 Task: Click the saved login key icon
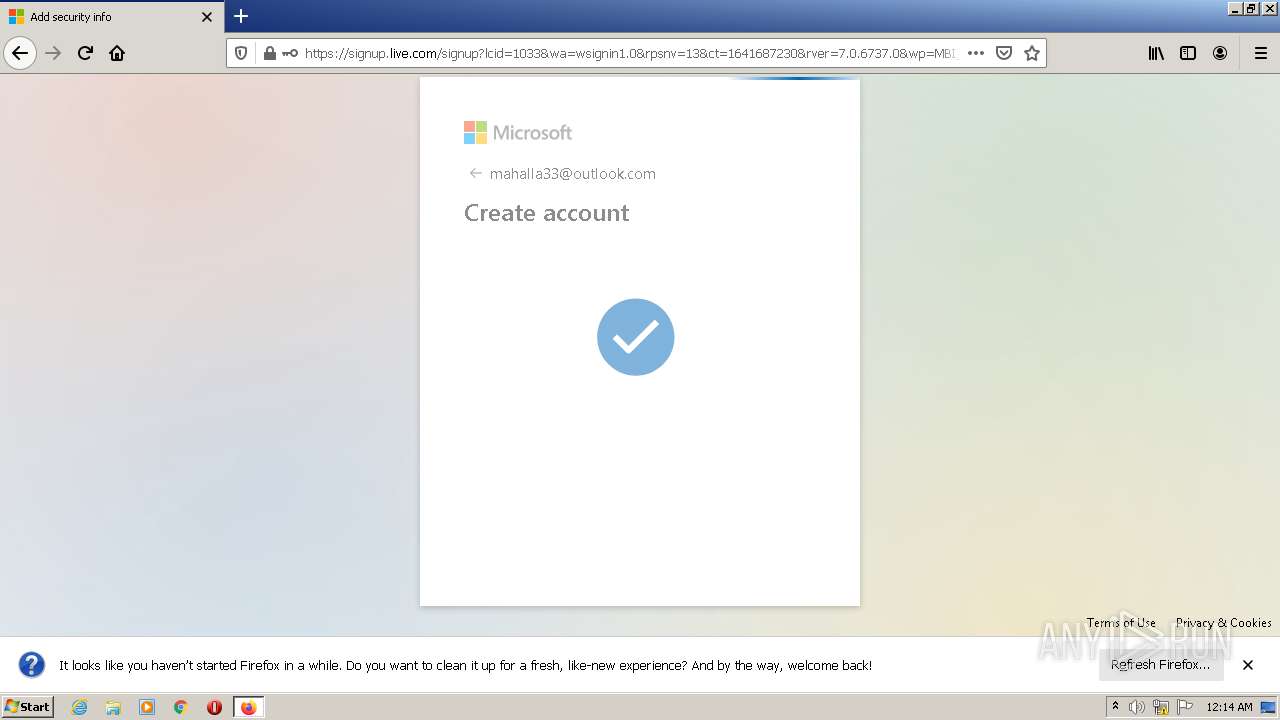(290, 53)
